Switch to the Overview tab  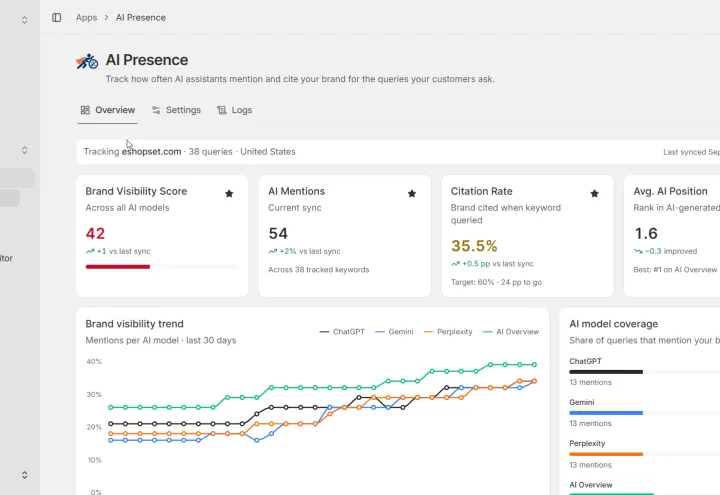[x=108, y=110]
